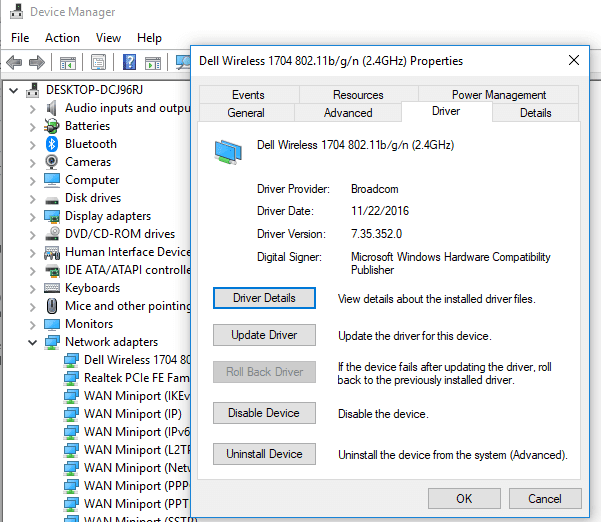601x522 pixels.
Task: Click the Realtek PCIe FE adapter icon
Action: click(x=71, y=378)
